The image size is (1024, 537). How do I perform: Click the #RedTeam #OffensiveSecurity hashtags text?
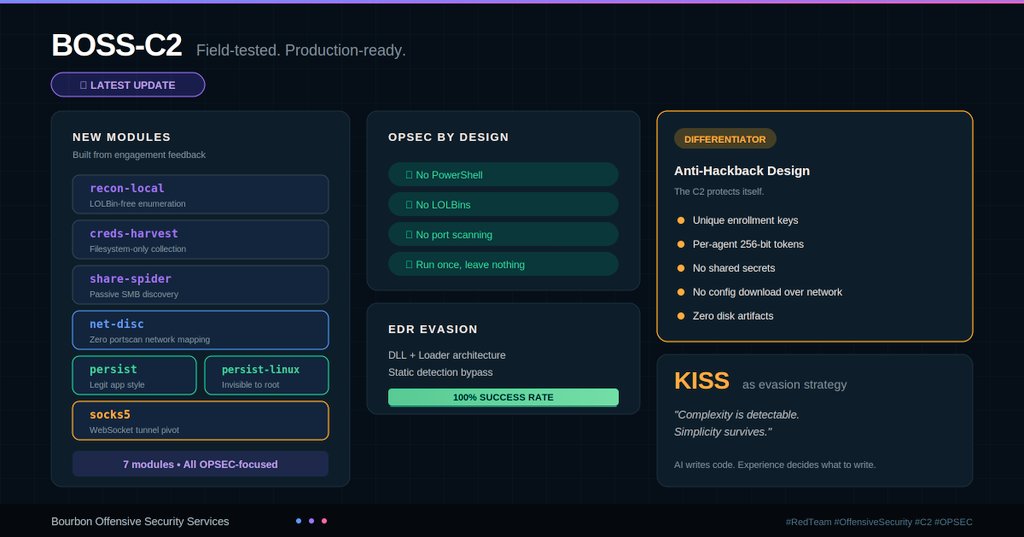879,521
